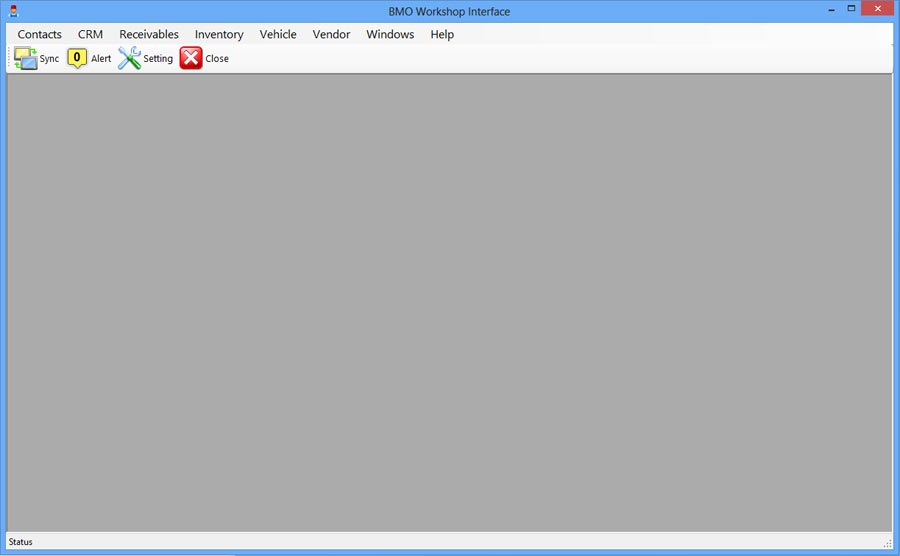The image size is (900, 556).
Task: Open the Receivables menu
Action: click(x=149, y=34)
